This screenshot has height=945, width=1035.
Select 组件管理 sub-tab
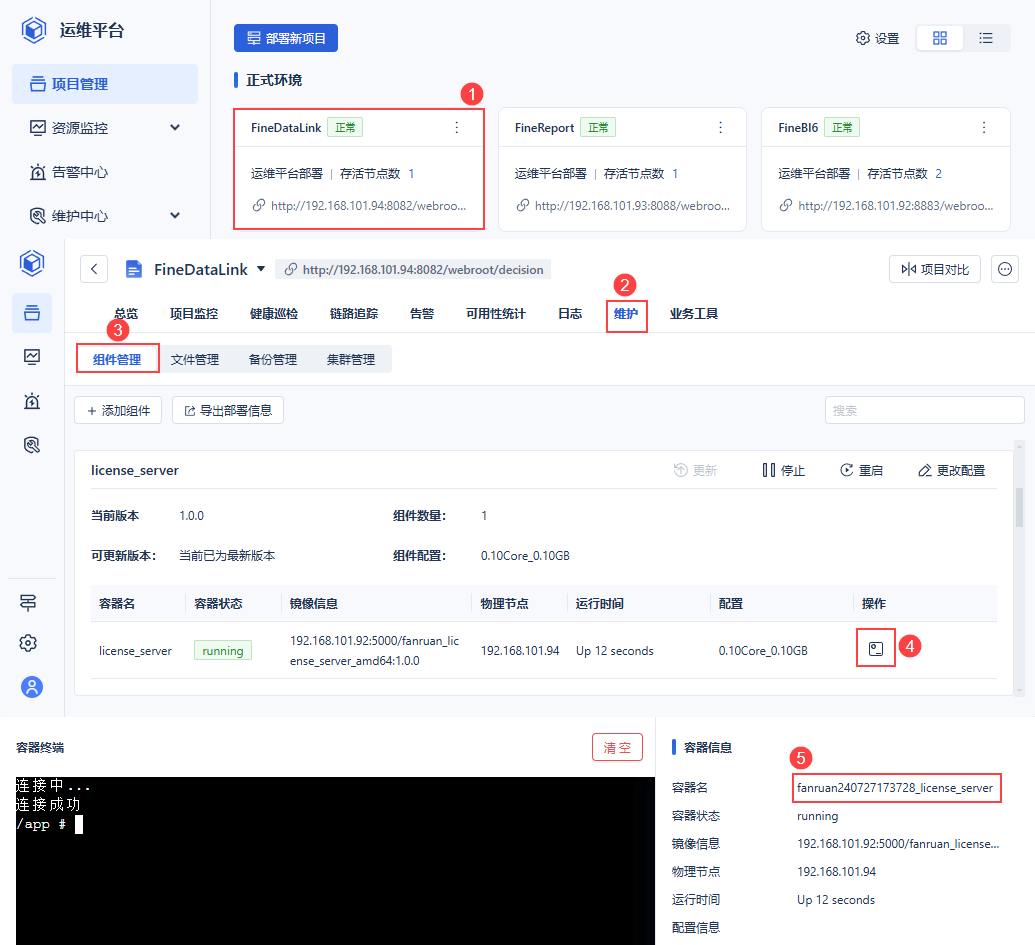click(x=117, y=360)
